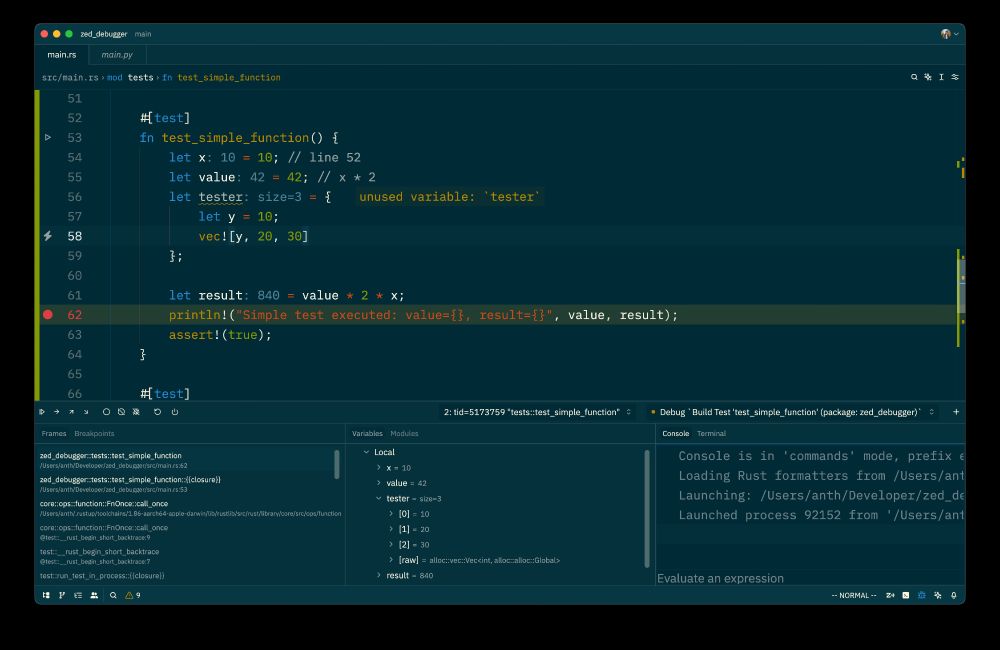The width and height of the screenshot is (1000, 650).
Task: Select the Variables tab
Action: [x=367, y=434]
